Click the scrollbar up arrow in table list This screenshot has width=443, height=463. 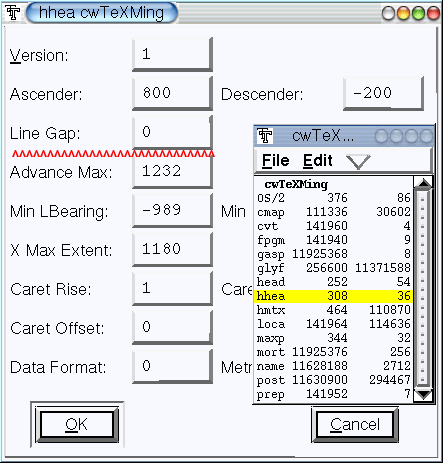click(423, 183)
